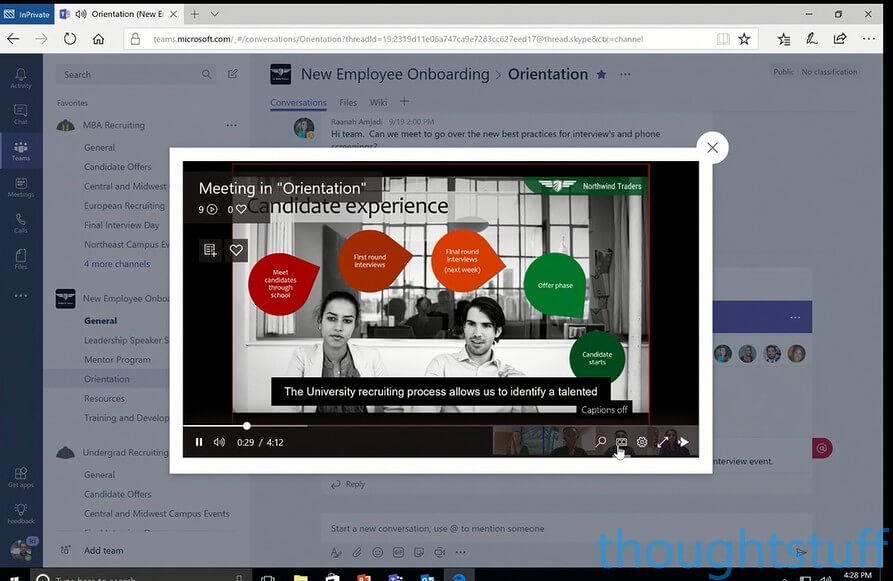This screenshot has width=893, height=581.
Task: Switch to the Files tab in the channel
Action: pyautogui.click(x=348, y=103)
